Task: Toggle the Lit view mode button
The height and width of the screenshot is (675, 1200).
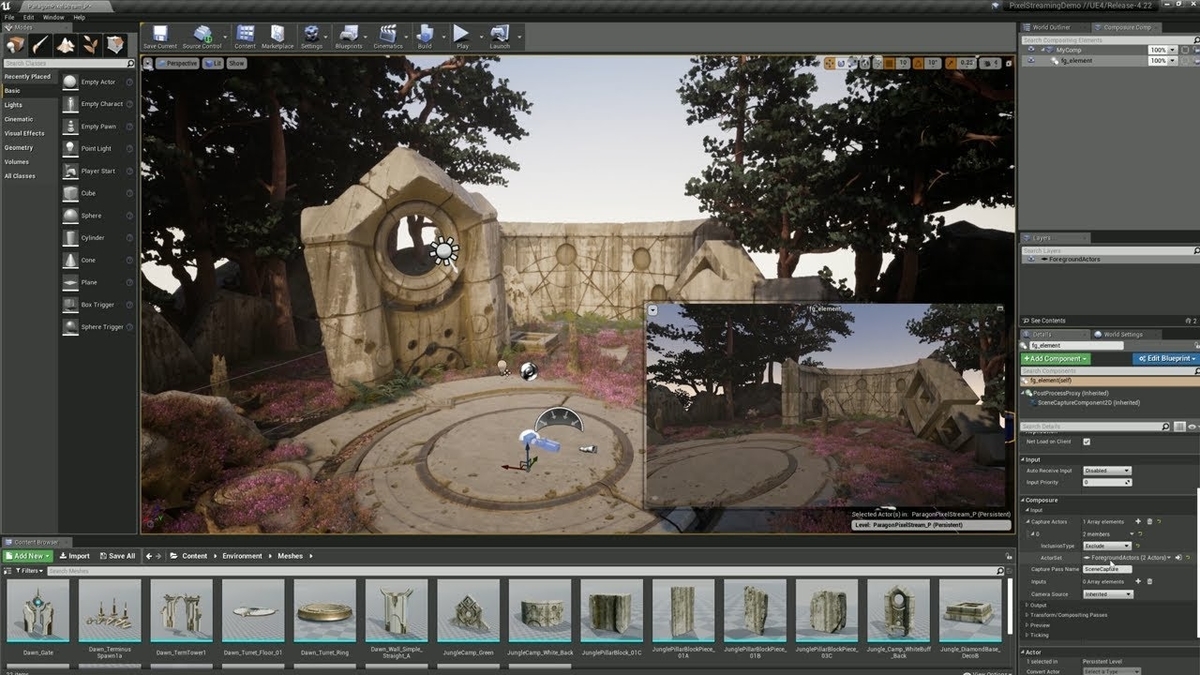Action: pos(212,63)
